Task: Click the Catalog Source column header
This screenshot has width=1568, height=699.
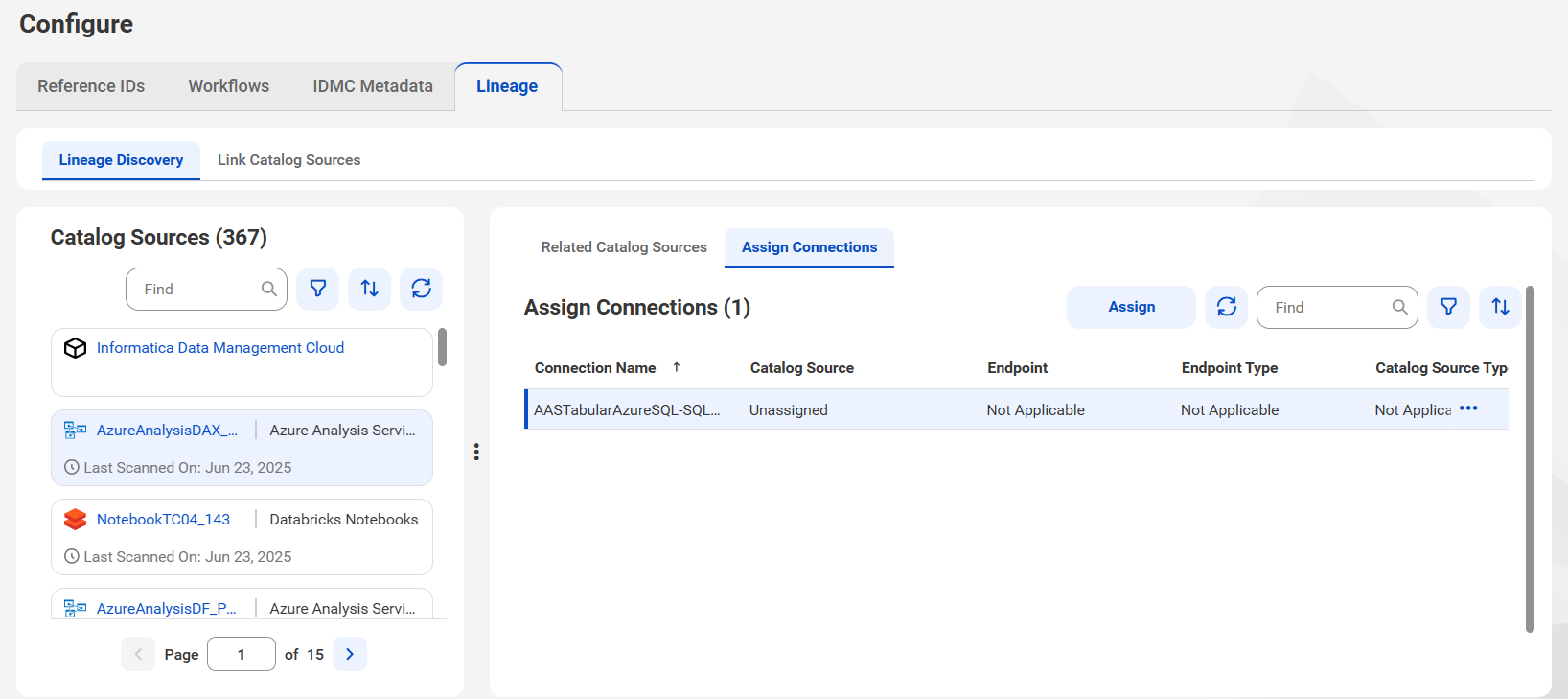Action: pyautogui.click(x=802, y=368)
